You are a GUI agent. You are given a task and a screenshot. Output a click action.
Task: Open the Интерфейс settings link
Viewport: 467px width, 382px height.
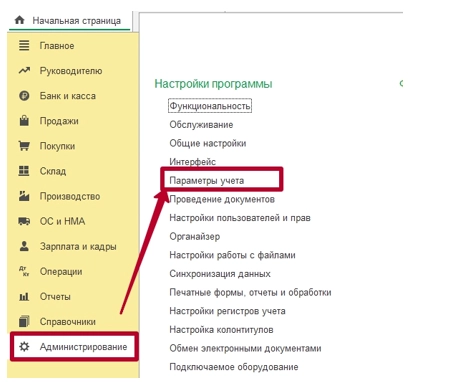point(193,162)
